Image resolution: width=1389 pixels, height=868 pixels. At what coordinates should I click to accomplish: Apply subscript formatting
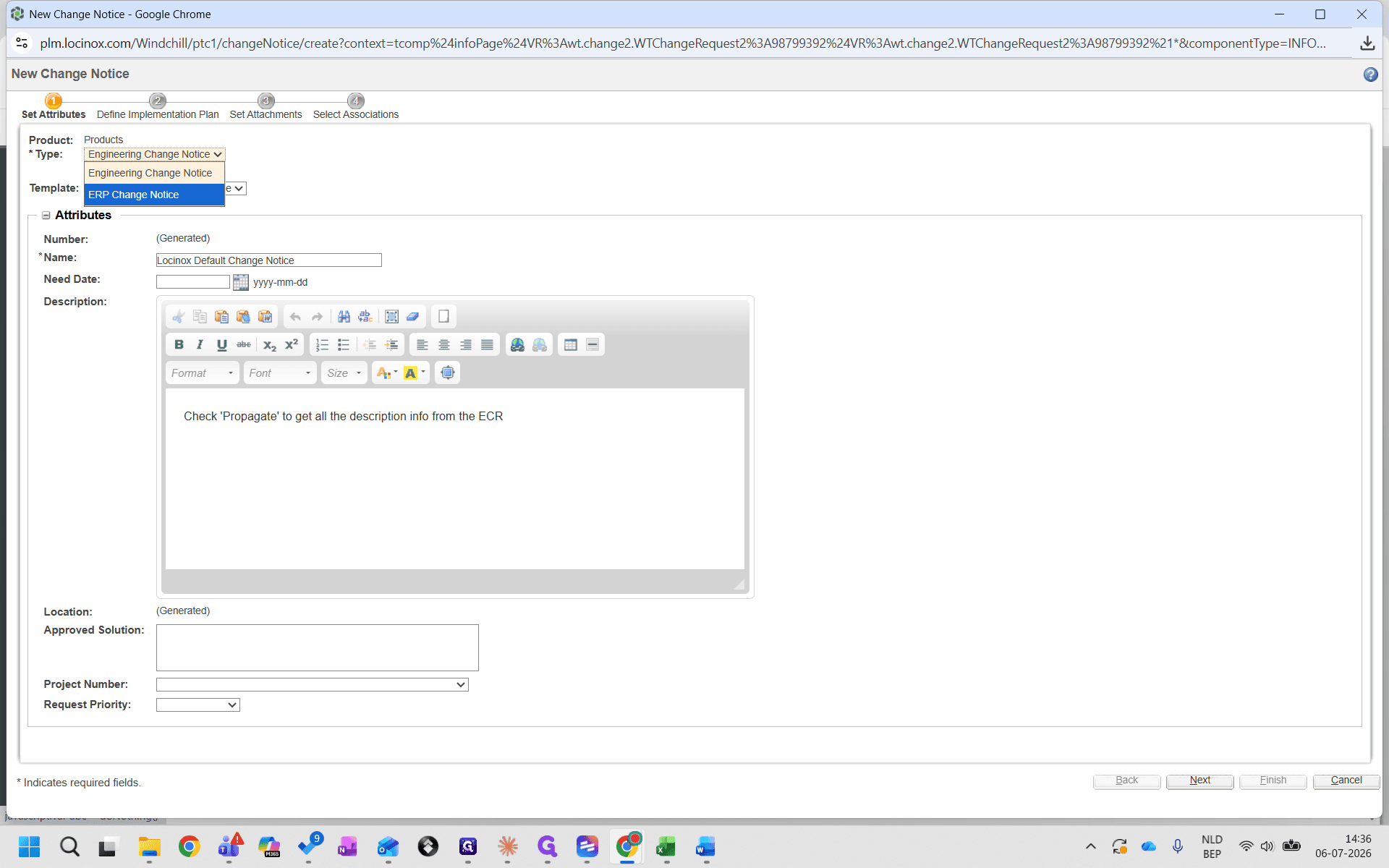point(269,345)
